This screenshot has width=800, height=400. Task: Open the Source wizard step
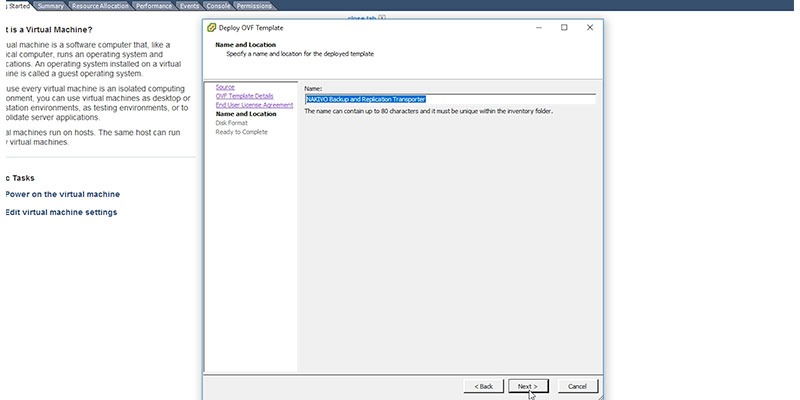pos(225,87)
